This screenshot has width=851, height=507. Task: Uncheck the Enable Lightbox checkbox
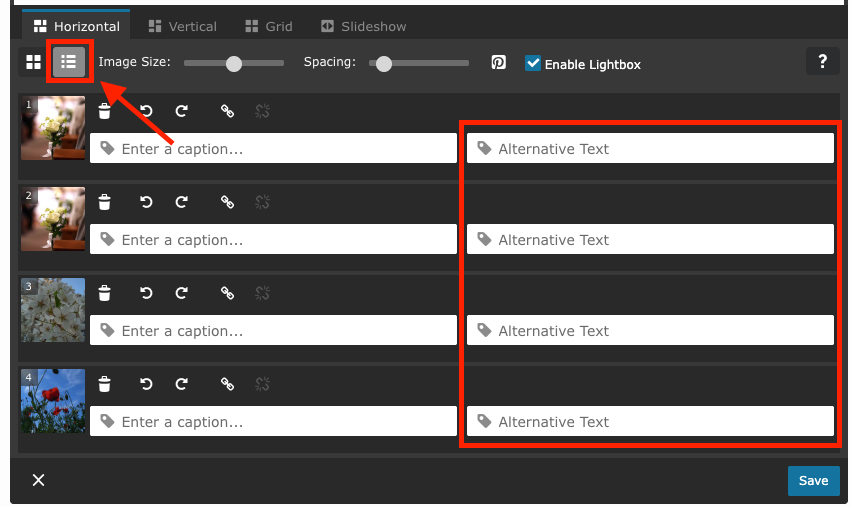coord(533,64)
